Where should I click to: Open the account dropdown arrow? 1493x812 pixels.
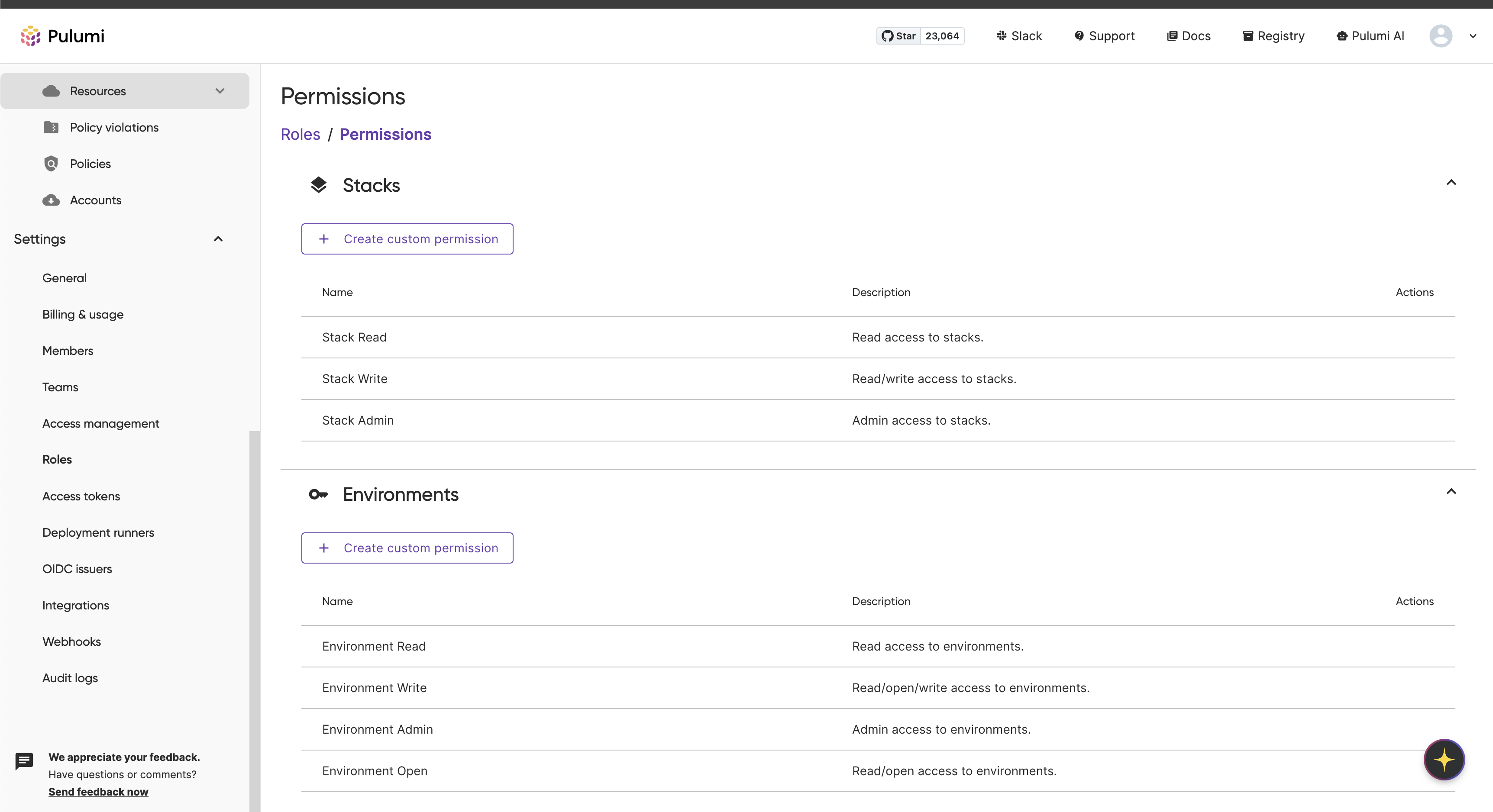1473,36
